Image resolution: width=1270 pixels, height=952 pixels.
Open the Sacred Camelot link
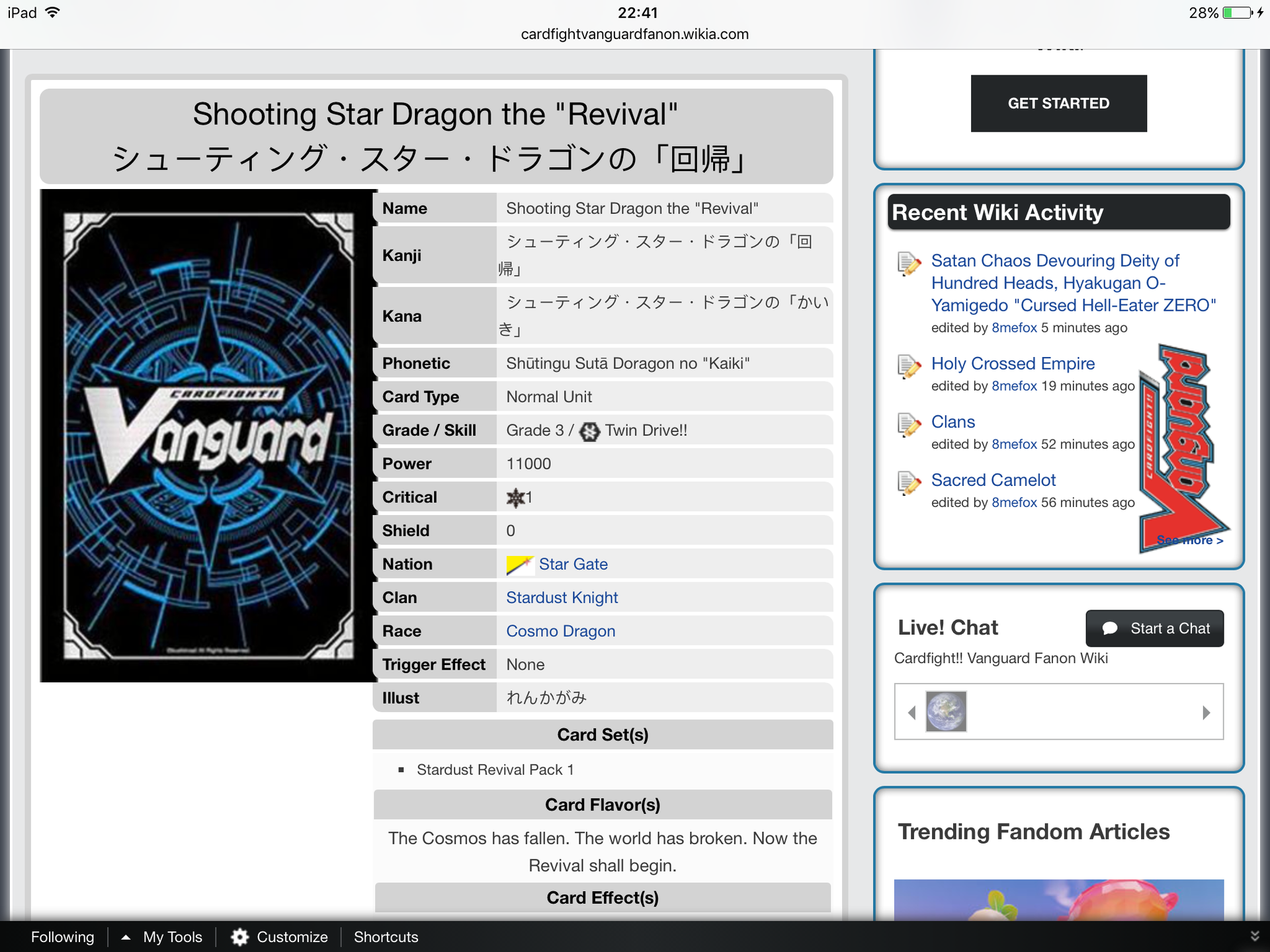pyautogui.click(x=993, y=480)
